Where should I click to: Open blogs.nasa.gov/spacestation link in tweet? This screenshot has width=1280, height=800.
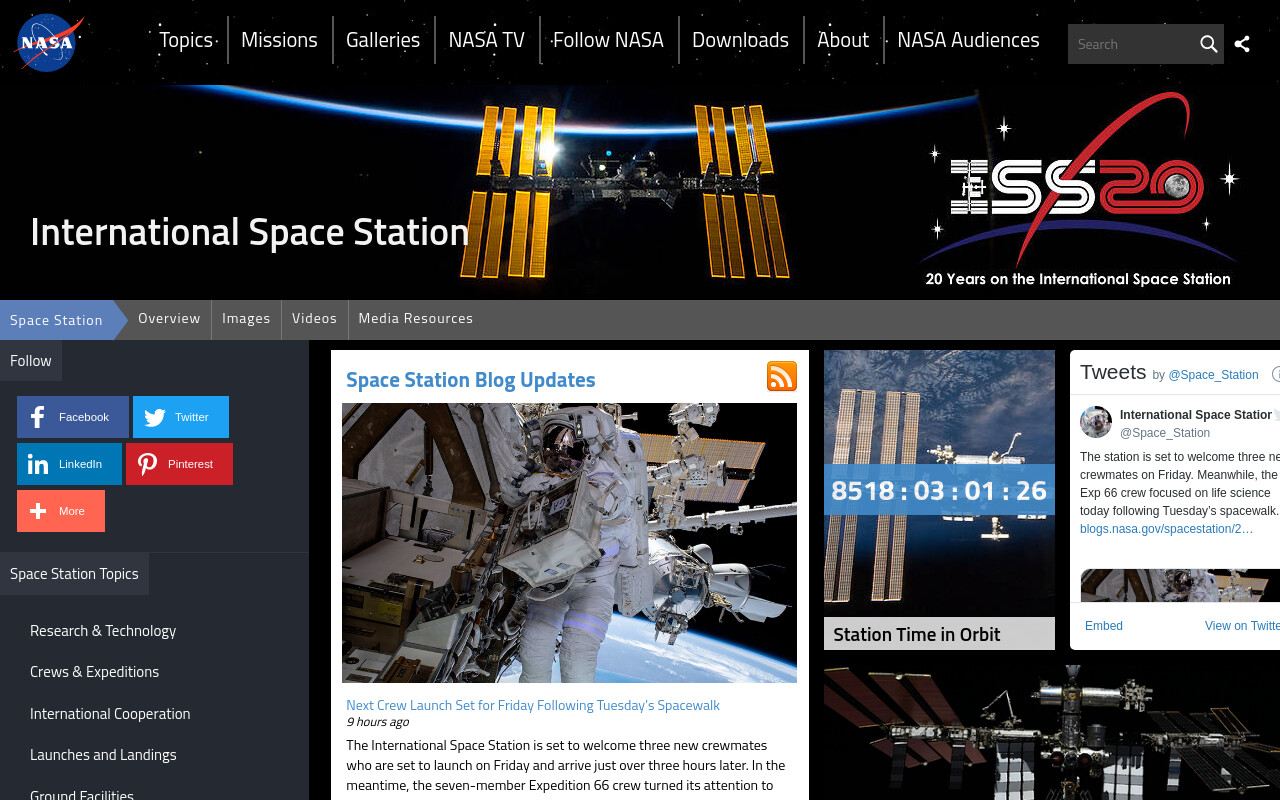[1166, 529]
